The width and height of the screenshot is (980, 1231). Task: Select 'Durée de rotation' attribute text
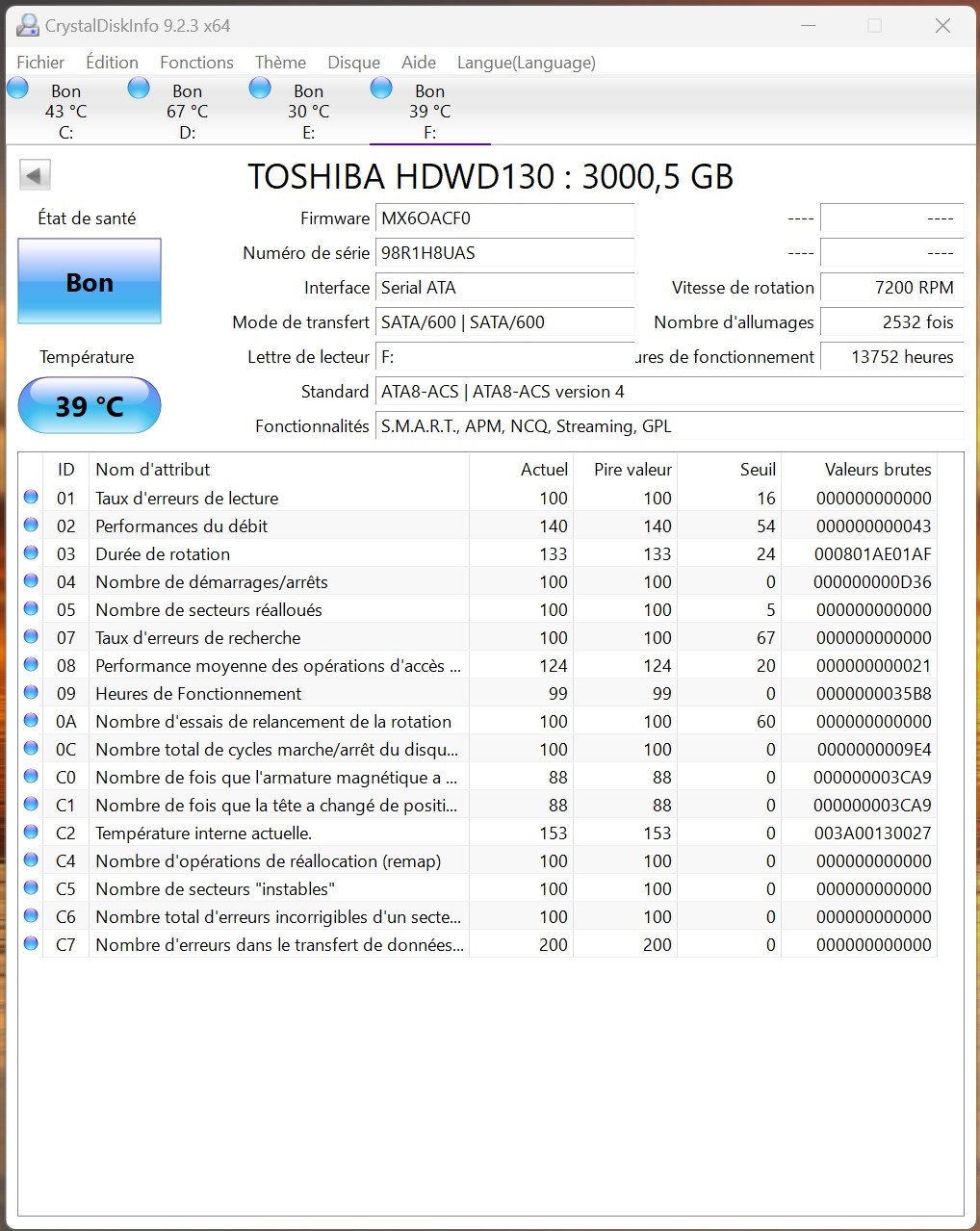pyautogui.click(x=163, y=553)
